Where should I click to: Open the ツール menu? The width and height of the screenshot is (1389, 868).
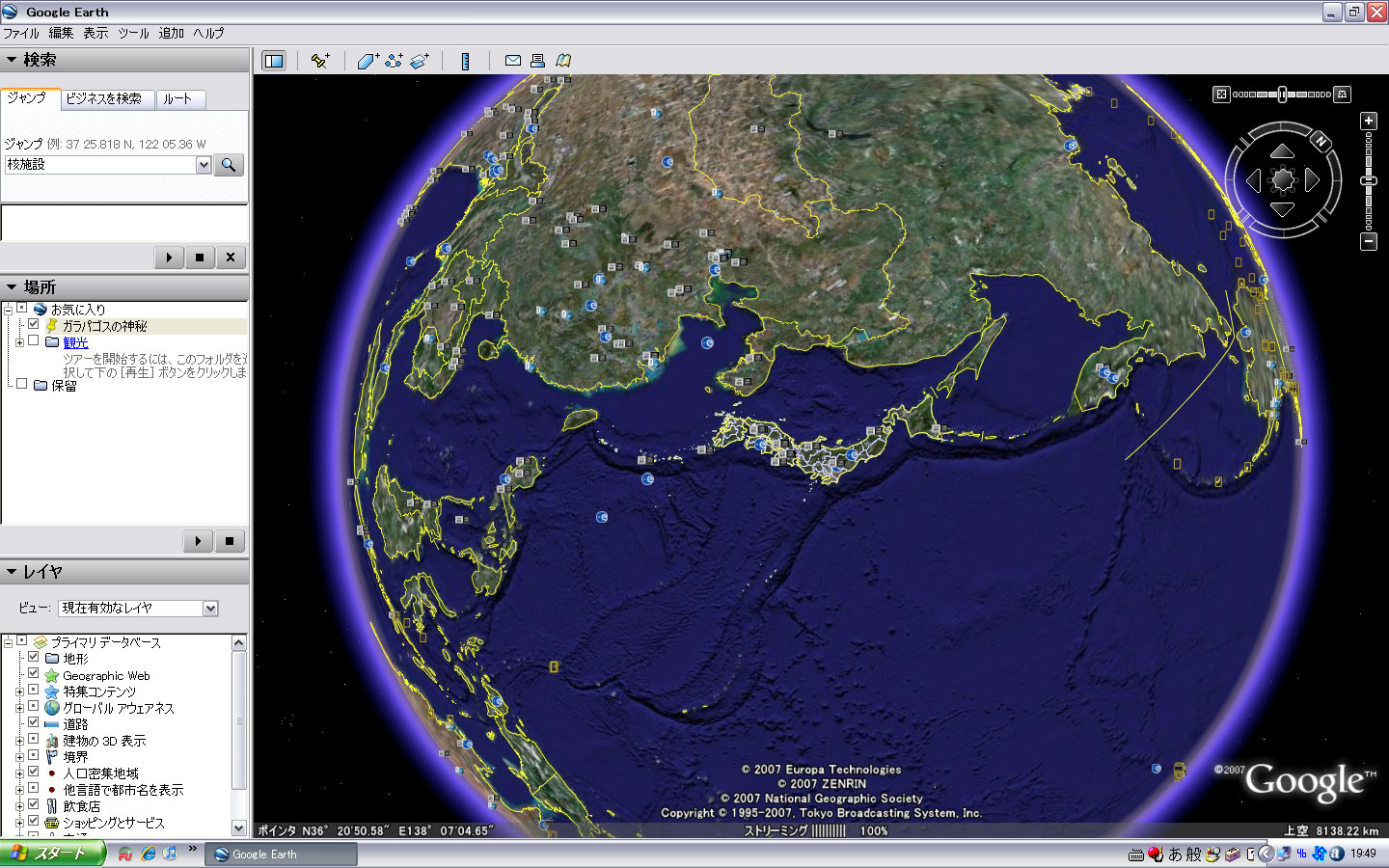click(x=133, y=33)
